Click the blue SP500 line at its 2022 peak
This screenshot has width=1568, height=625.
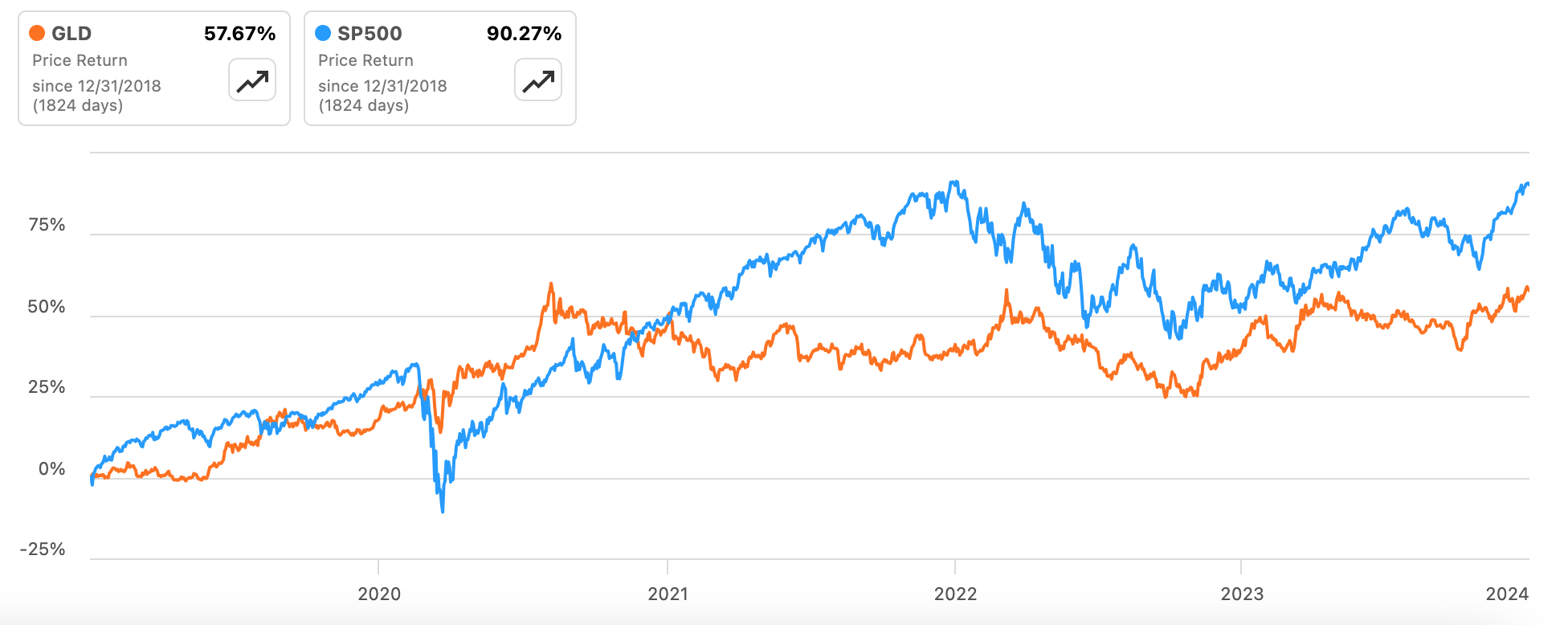(956, 182)
